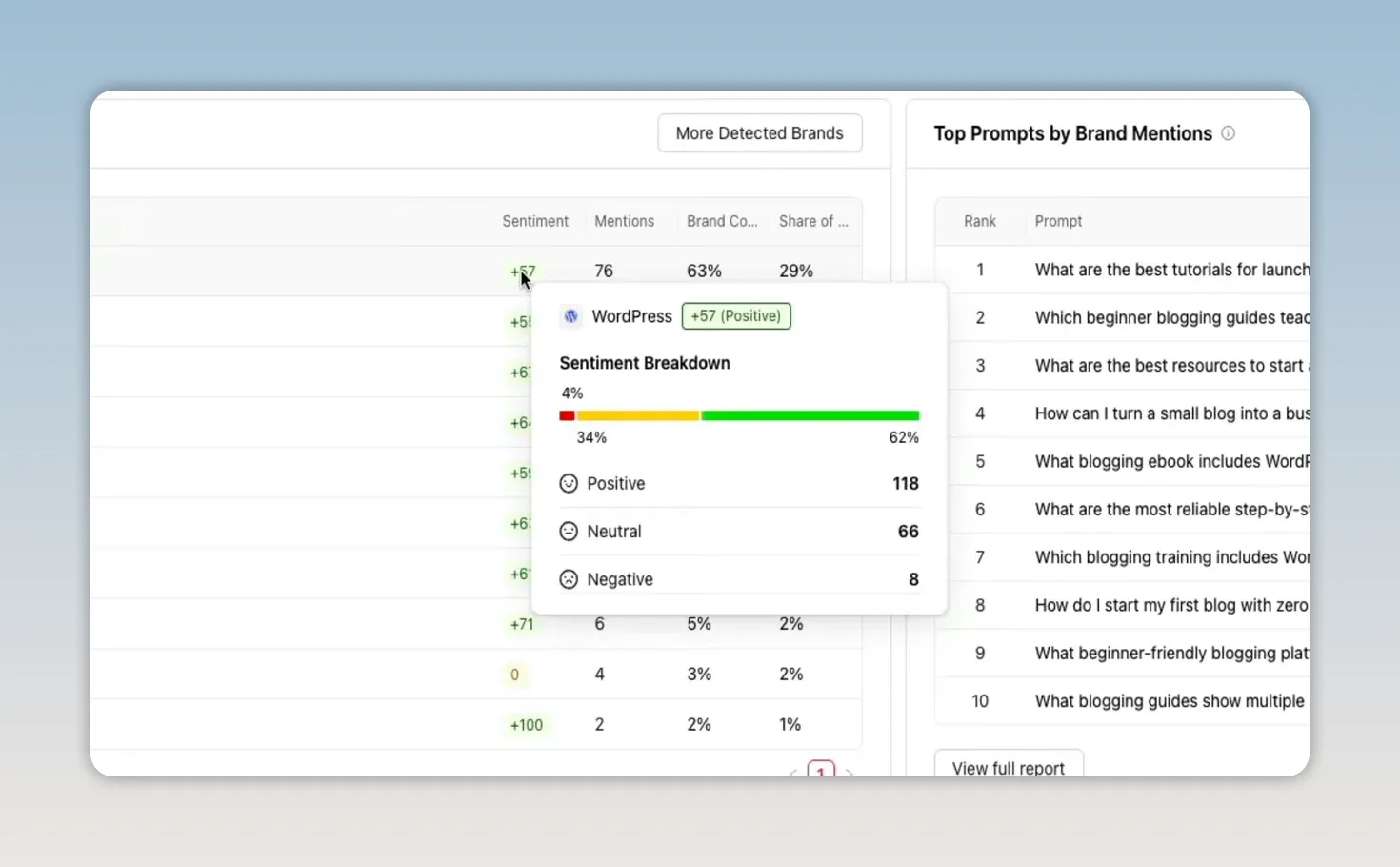Click the Positive count 118
The height and width of the screenshot is (867, 1400).
(x=906, y=483)
